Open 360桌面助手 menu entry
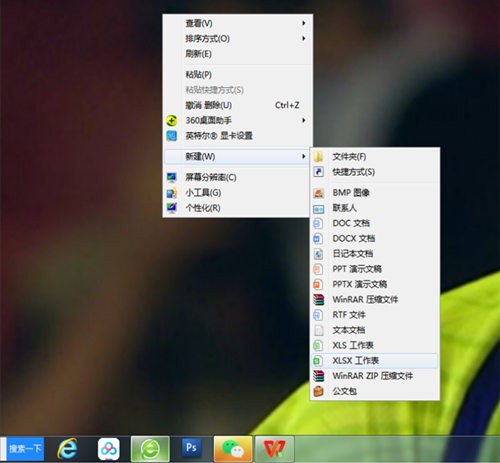Image resolution: width=500 pixels, height=463 pixels. 237,120
